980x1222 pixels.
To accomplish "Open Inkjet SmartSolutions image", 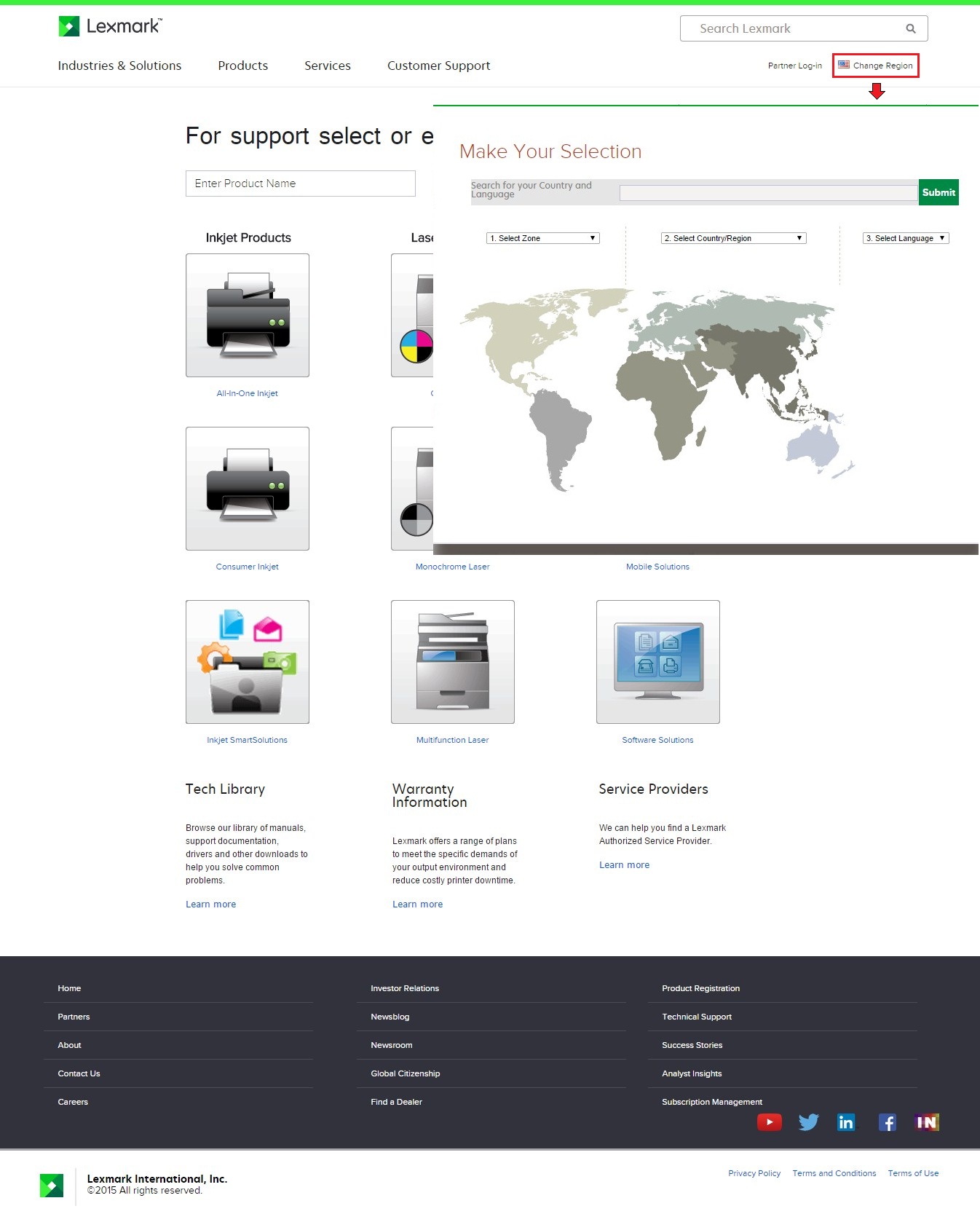I will [x=248, y=662].
